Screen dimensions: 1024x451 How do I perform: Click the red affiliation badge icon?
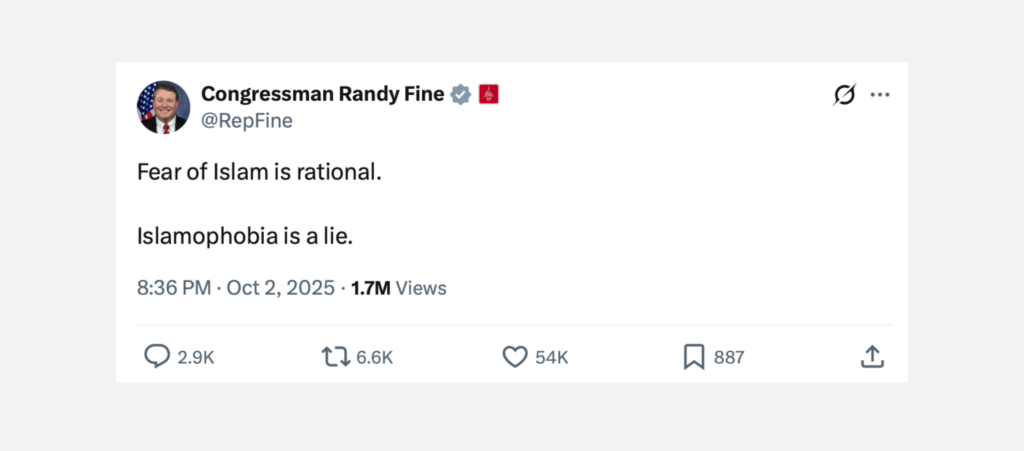[x=489, y=94]
